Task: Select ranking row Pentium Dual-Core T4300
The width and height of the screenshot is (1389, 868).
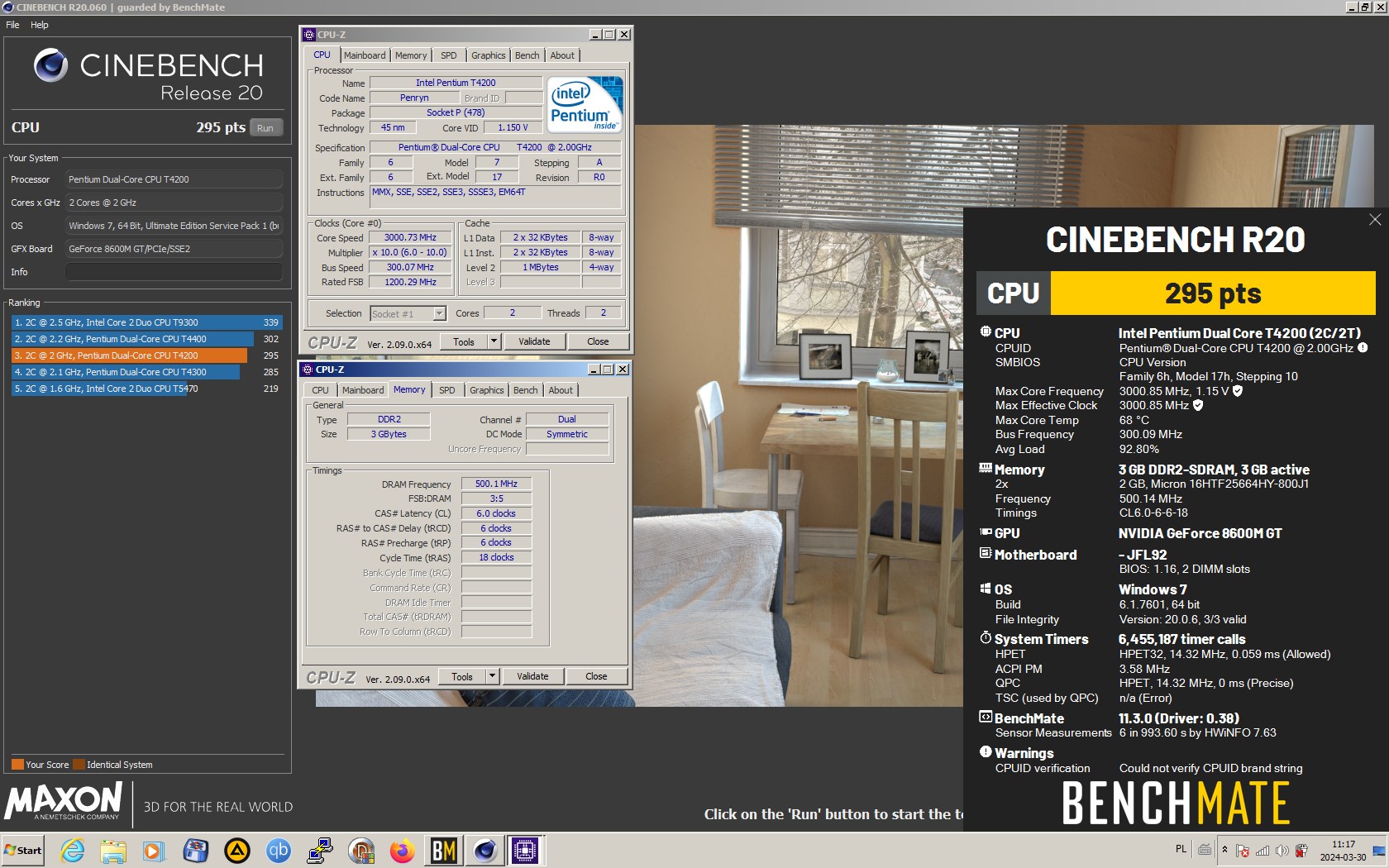Action: pyautogui.click(x=146, y=372)
